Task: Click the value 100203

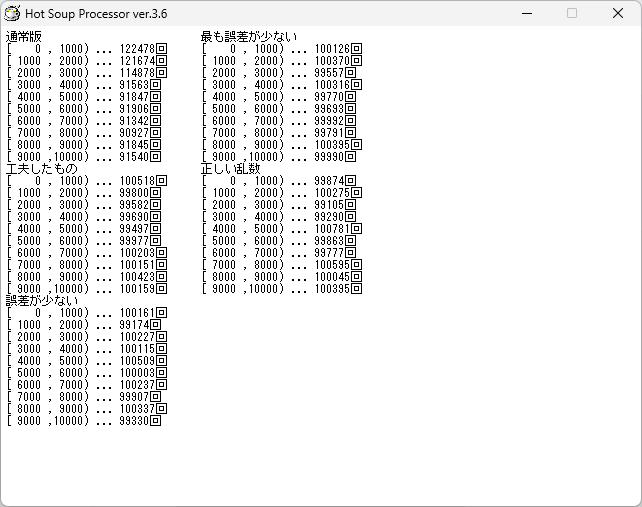Action: (137, 253)
